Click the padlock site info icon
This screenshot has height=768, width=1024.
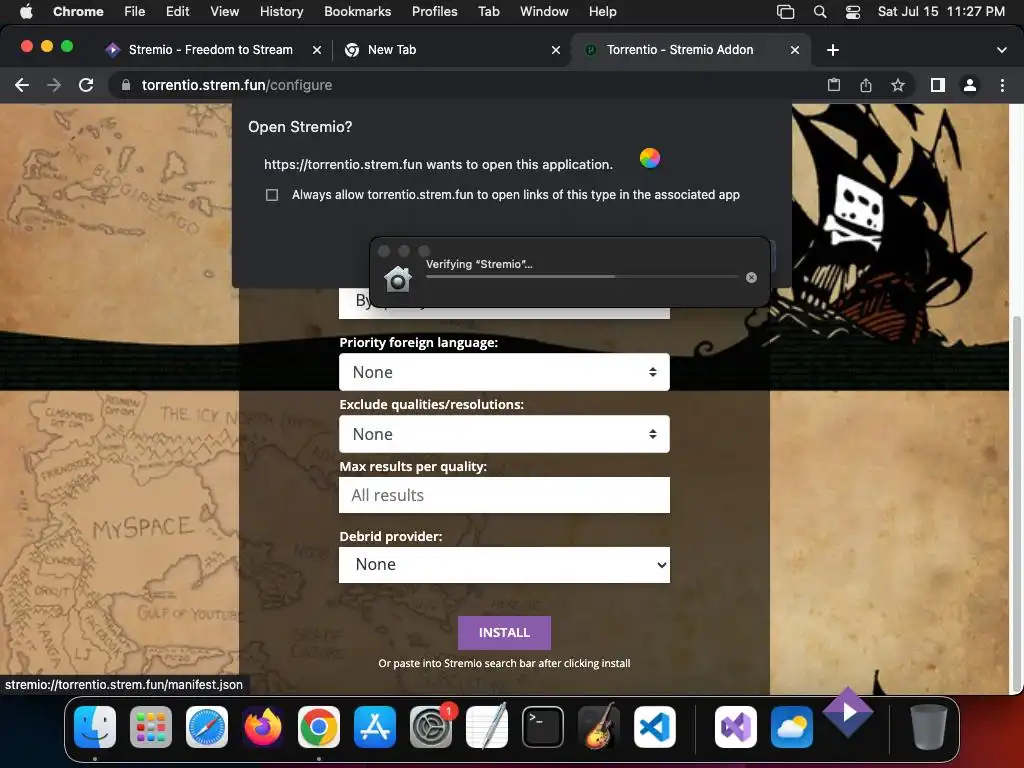pos(126,85)
